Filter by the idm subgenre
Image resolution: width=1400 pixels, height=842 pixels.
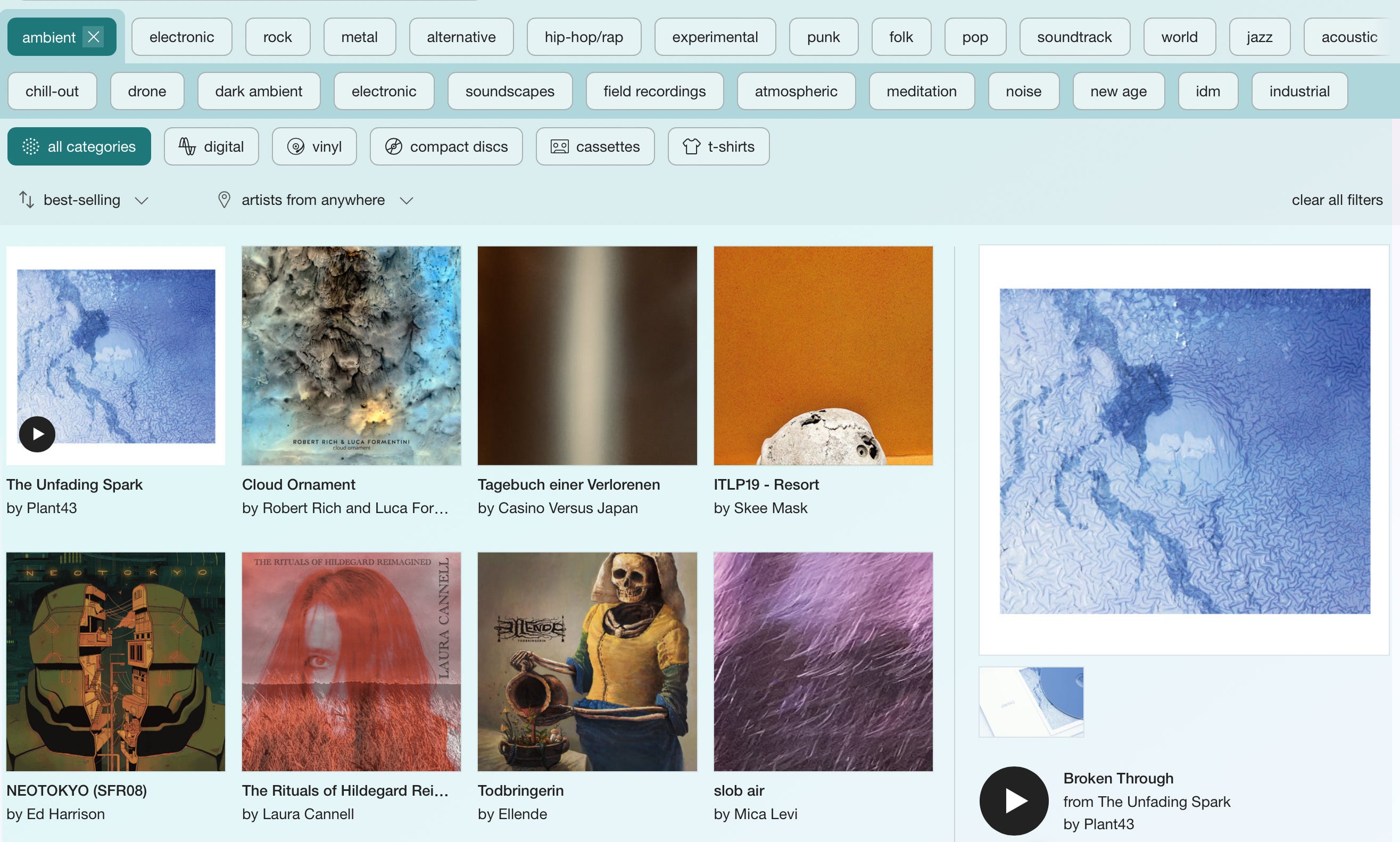[x=1208, y=91]
